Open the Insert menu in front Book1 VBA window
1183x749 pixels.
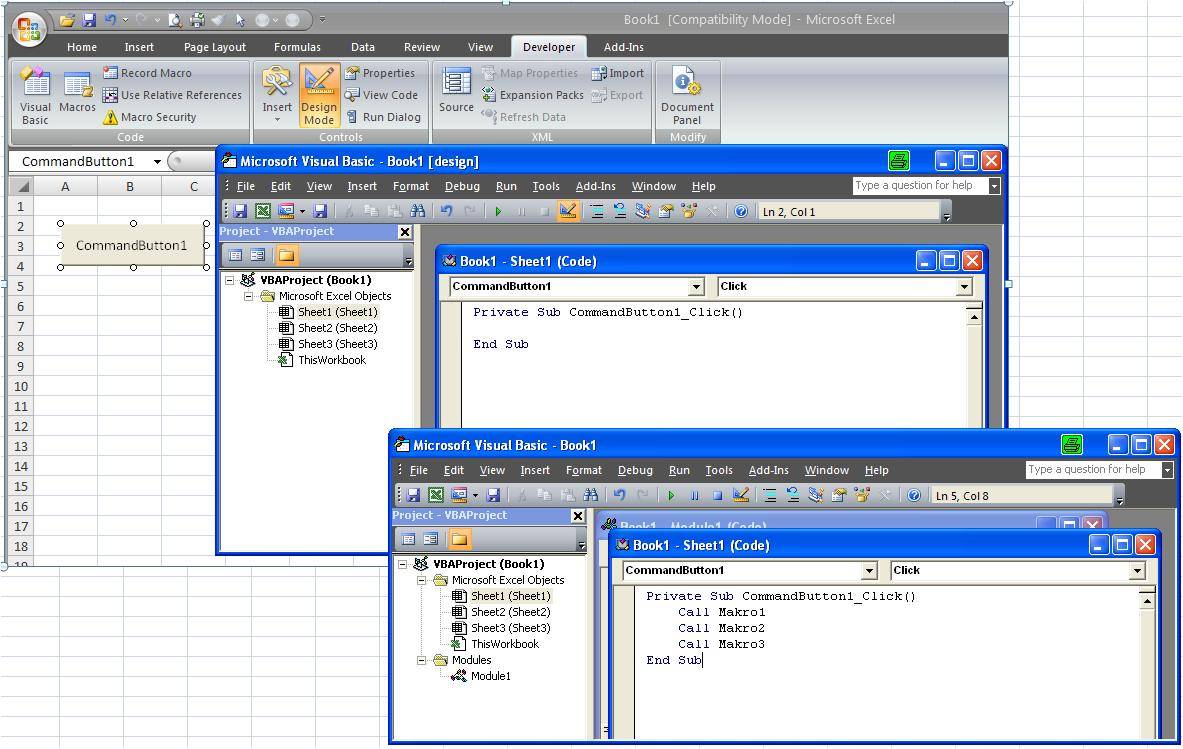click(x=534, y=470)
